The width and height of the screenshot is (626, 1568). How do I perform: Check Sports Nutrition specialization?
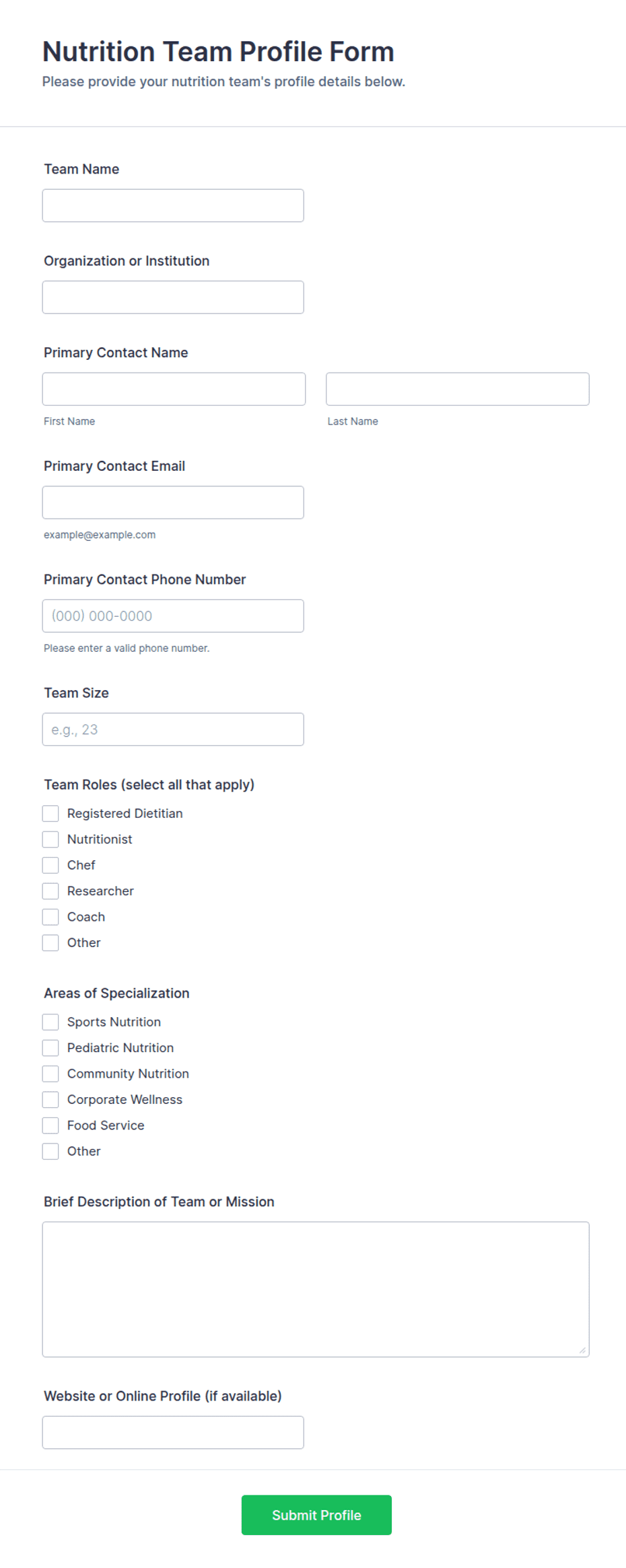point(50,1022)
